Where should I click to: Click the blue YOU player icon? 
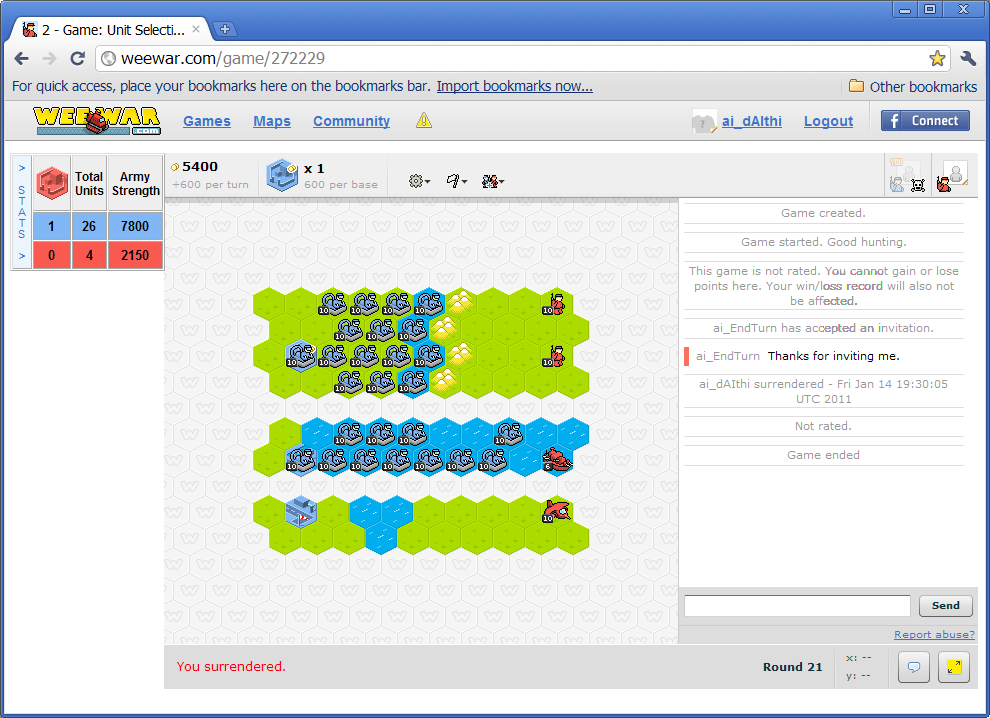907,174
